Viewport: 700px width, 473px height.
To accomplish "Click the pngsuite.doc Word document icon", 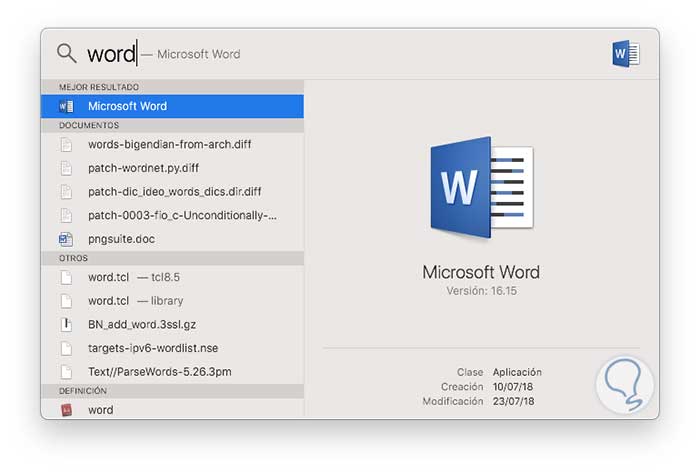I will (x=66, y=239).
